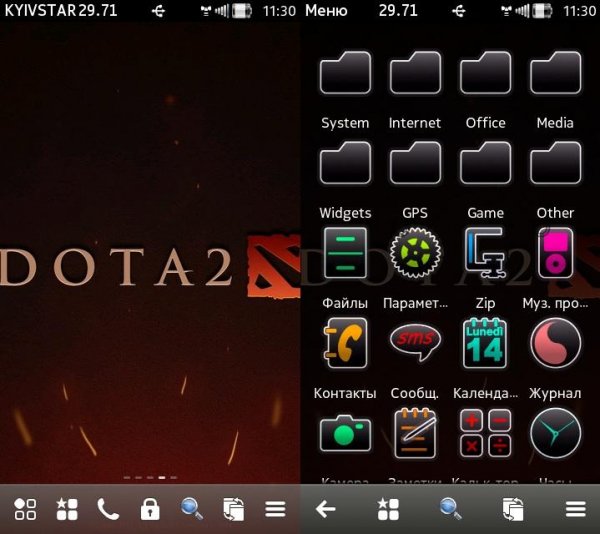Lock the screen with the padlock icon
The image size is (600, 534).
click(150, 509)
